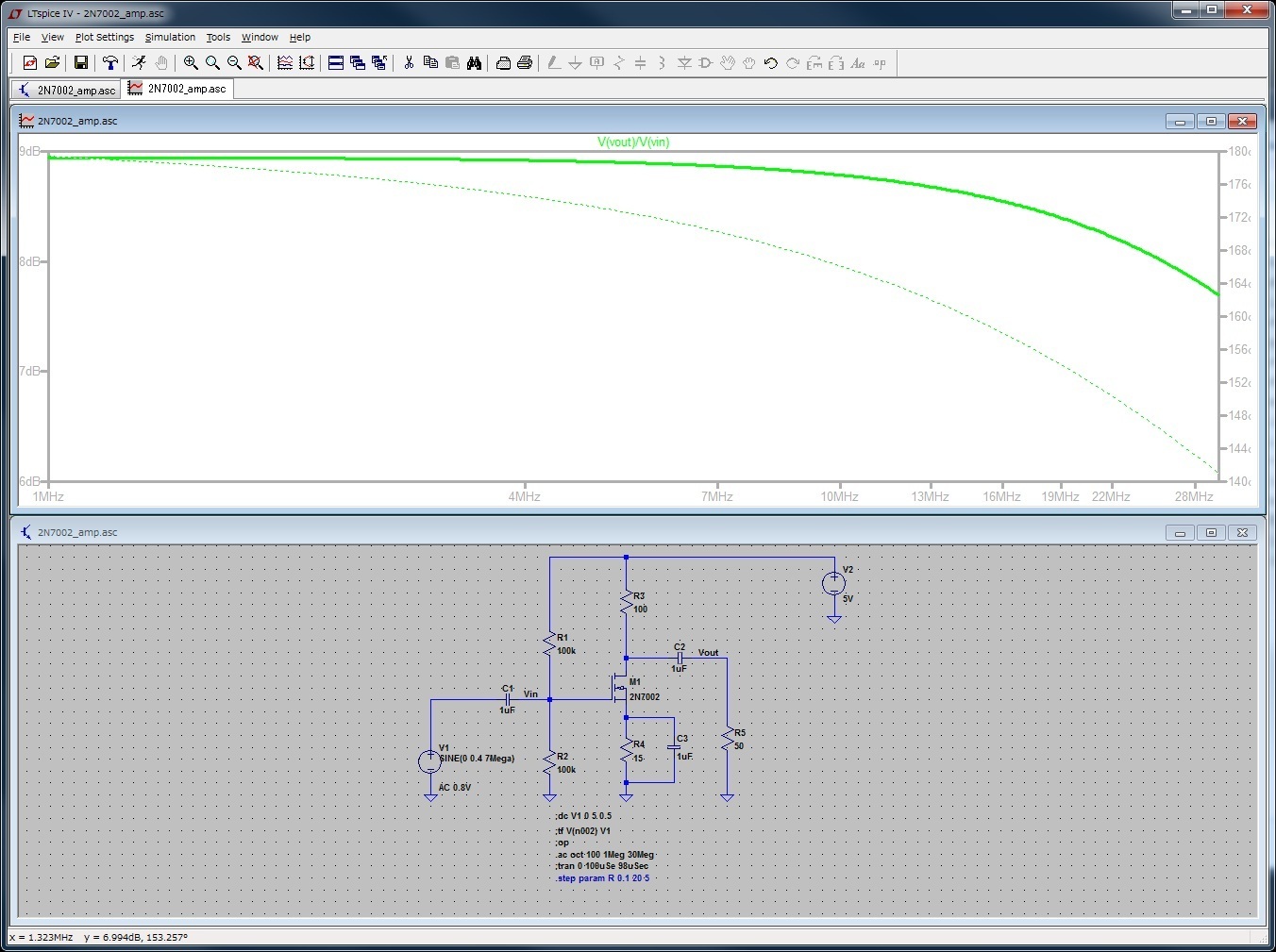Select the Wire drawing tool
Image resolution: width=1276 pixels, height=952 pixels.
554,63
